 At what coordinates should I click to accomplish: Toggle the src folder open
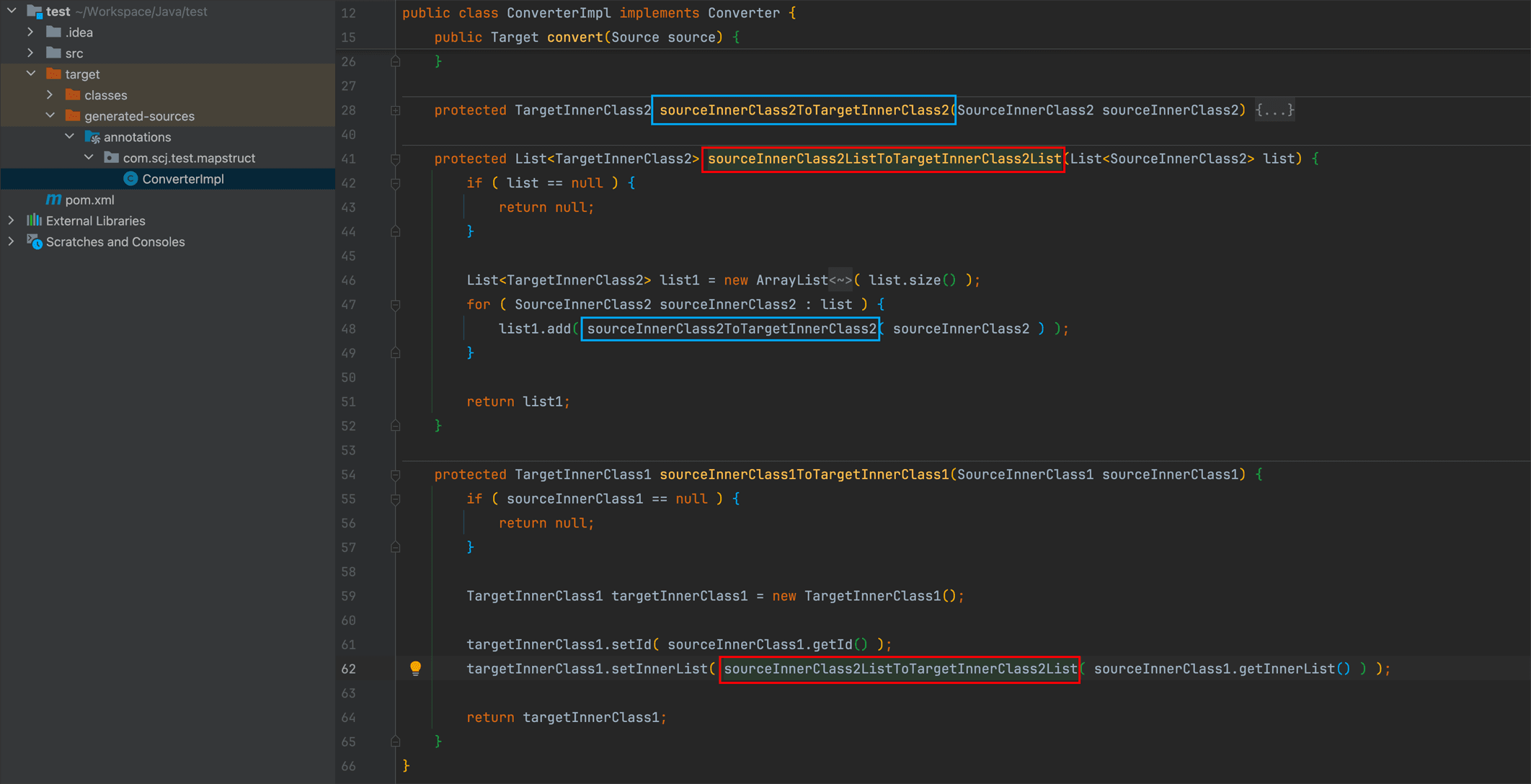pos(30,53)
